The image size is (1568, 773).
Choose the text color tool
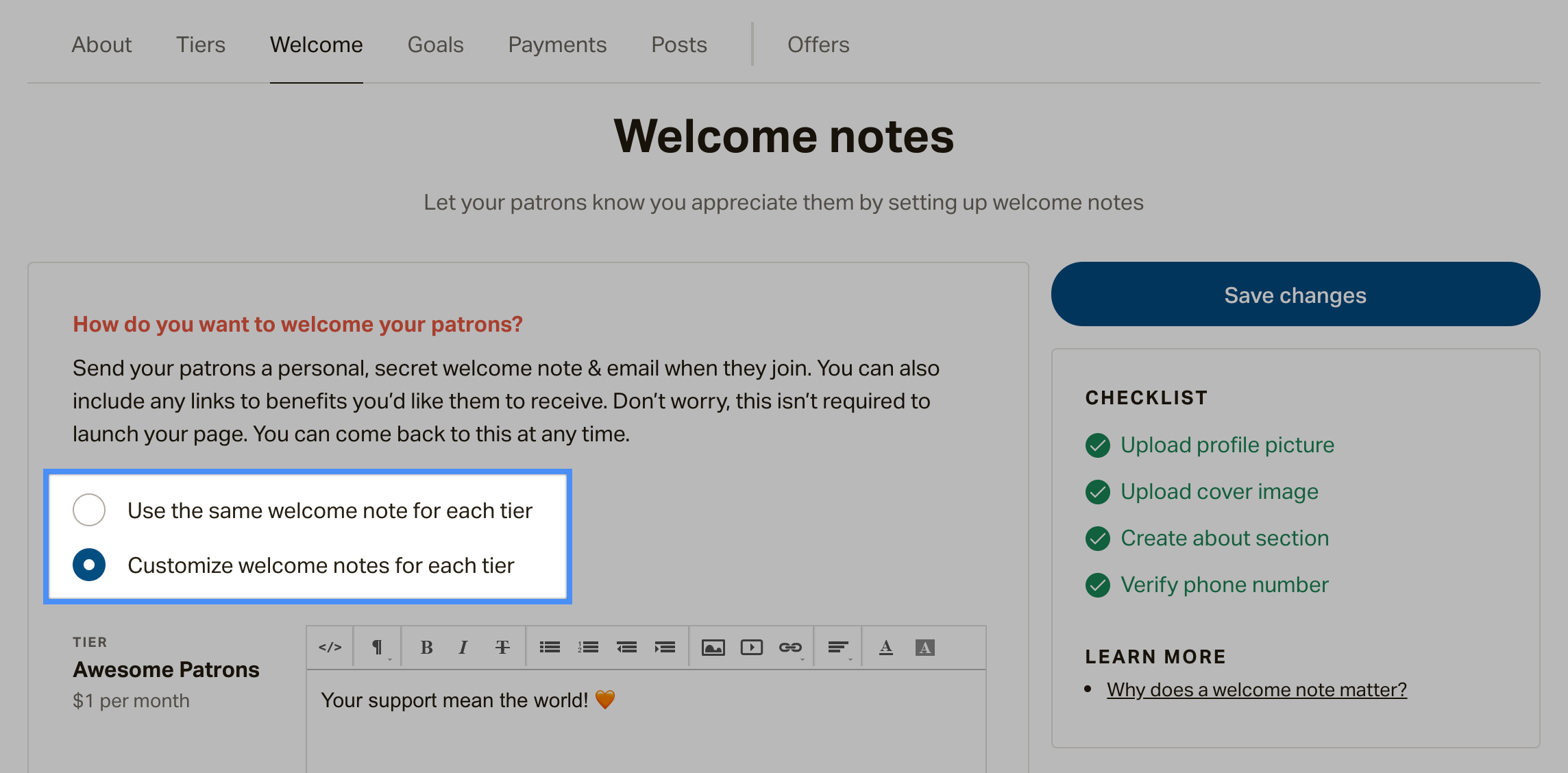[886, 647]
